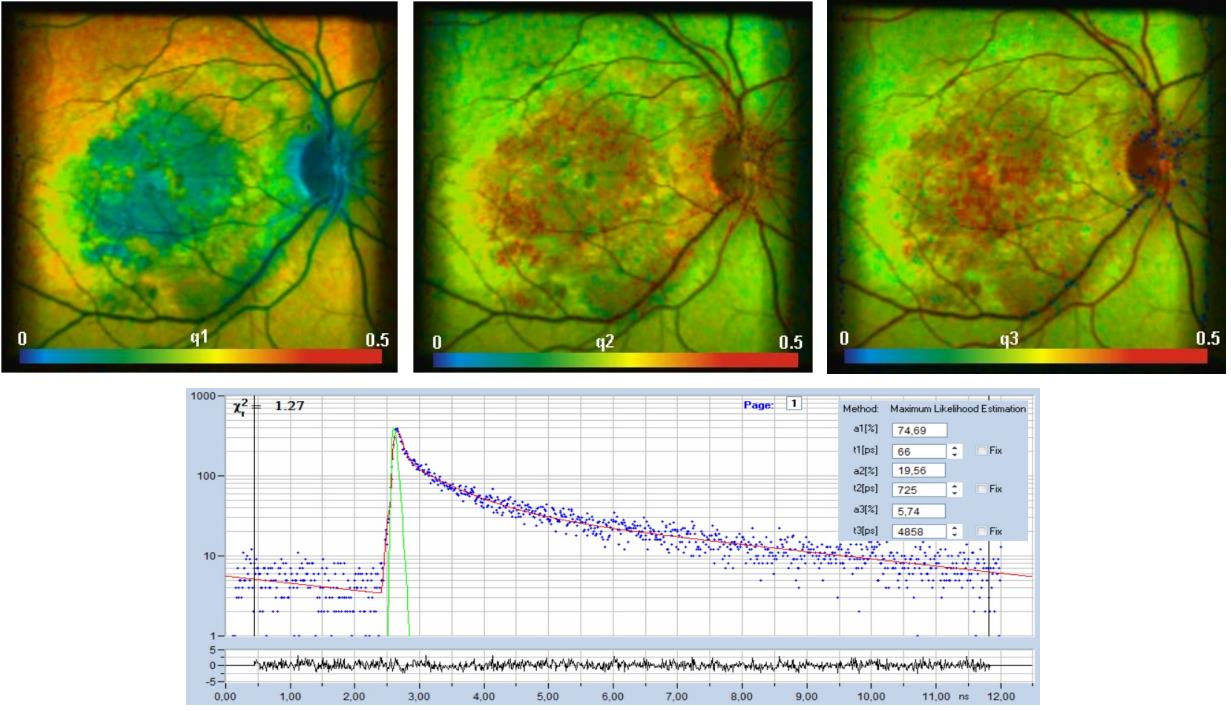
Task: Check the Fix box for t2[ps]
Action: point(981,490)
